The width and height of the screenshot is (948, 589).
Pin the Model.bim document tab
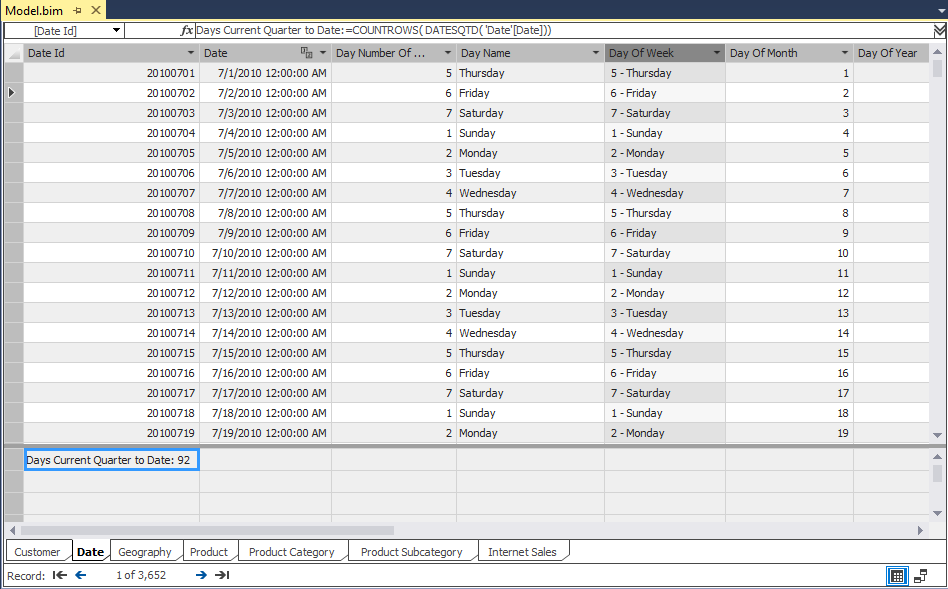coord(78,10)
